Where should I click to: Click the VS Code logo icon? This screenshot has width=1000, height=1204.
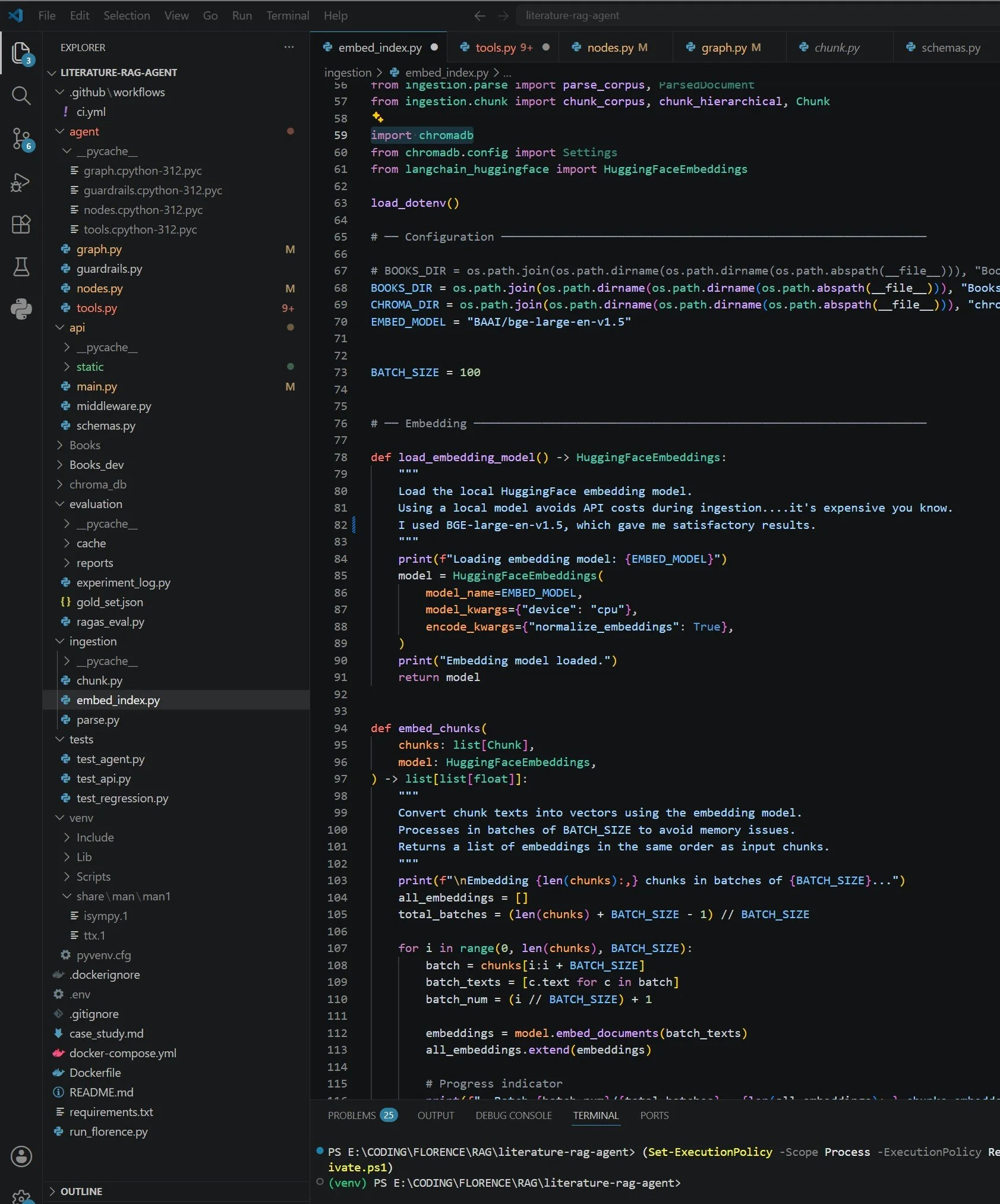(x=16, y=15)
